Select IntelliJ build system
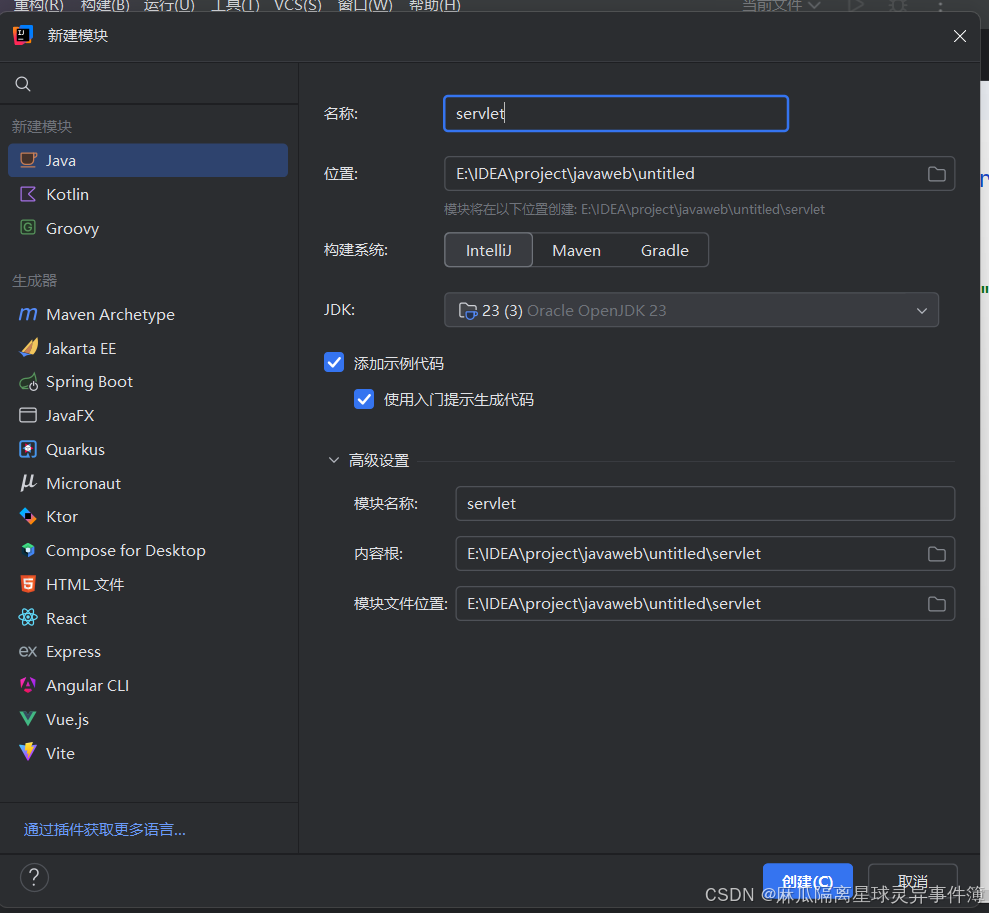Viewport: 989px width, 913px height. 489,250
